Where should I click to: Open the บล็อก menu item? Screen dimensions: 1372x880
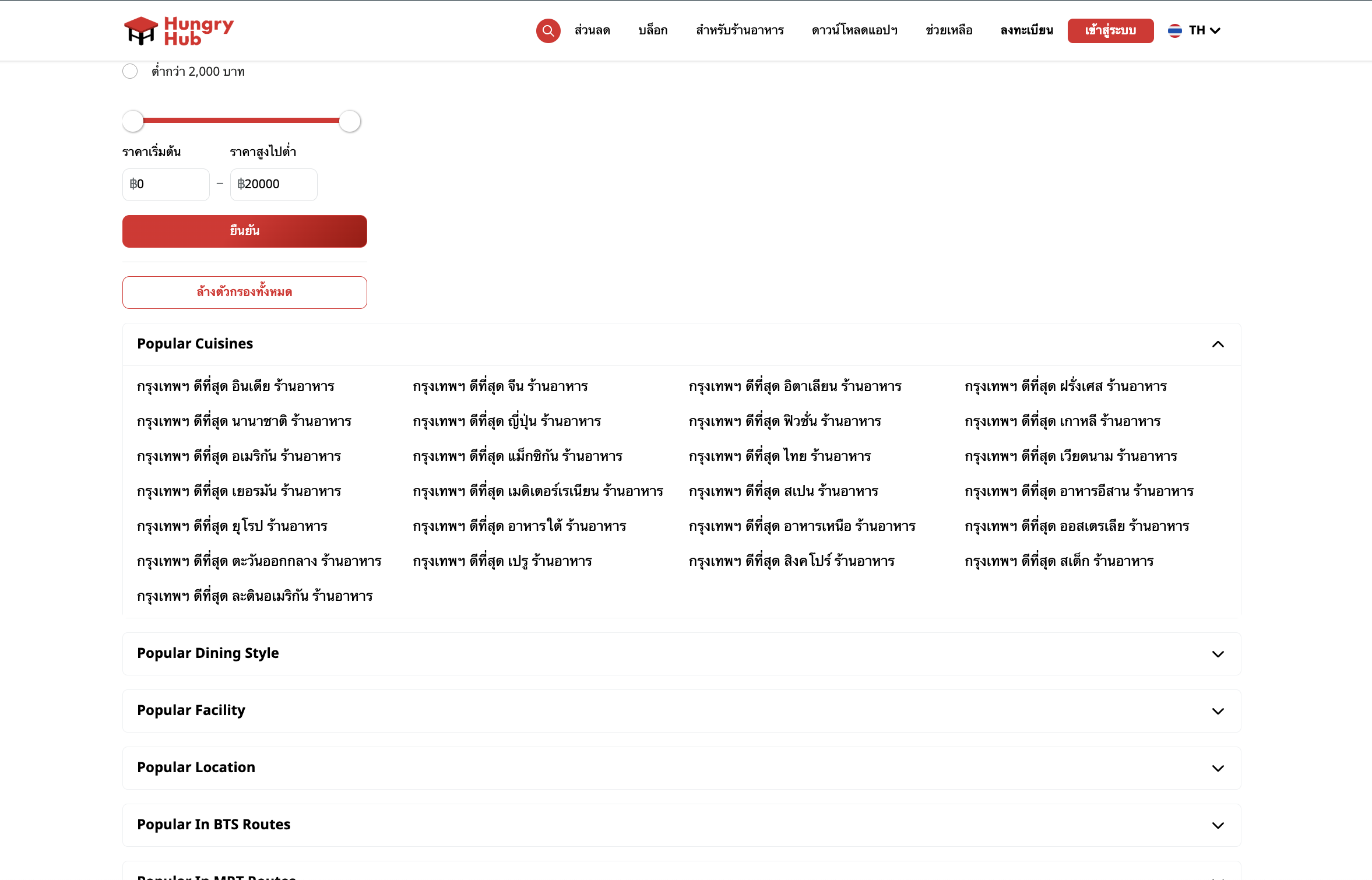coord(653,30)
